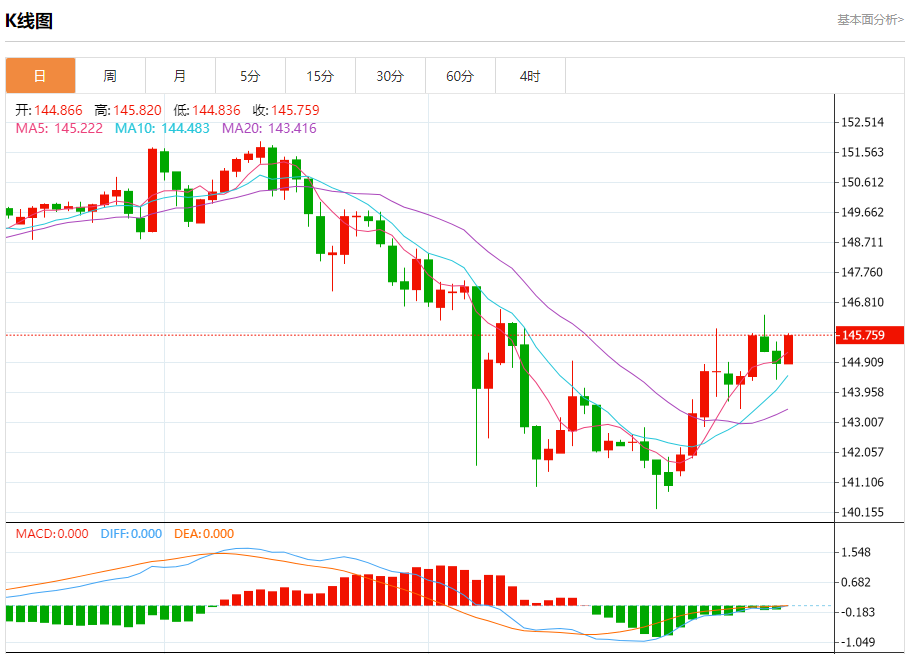Viewport: 912px width, 654px height.
Task: Click the red 145.759 current price tag
Action: coord(870,335)
